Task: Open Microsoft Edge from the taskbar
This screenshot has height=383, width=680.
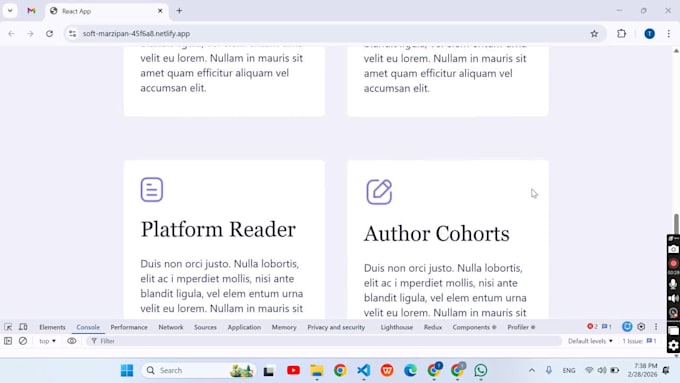Action: tap(410, 370)
